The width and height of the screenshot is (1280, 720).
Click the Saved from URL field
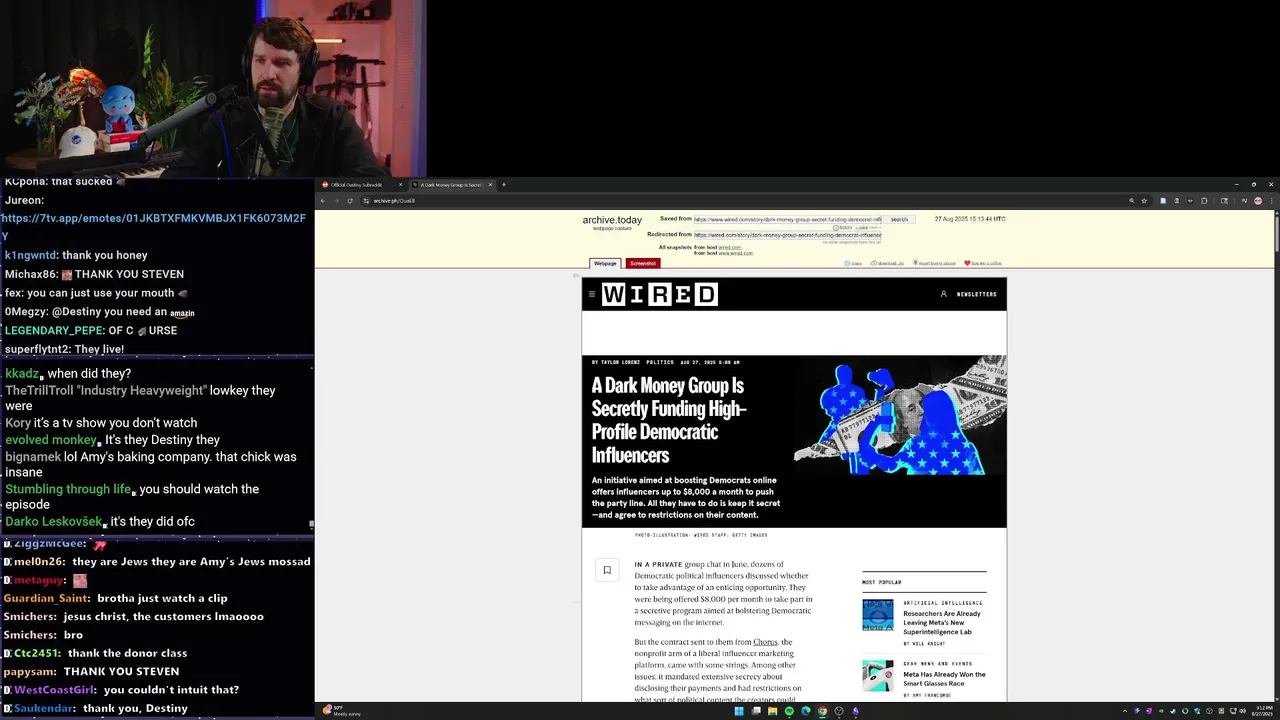click(x=788, y=219)
